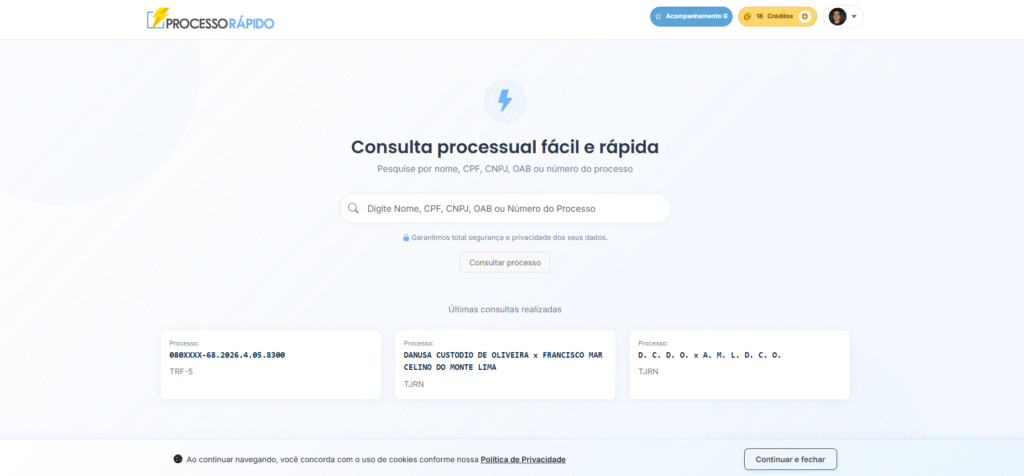Open the Danusa Custodio de Oliveira card
1024x476 pixels.
point(505,365)
